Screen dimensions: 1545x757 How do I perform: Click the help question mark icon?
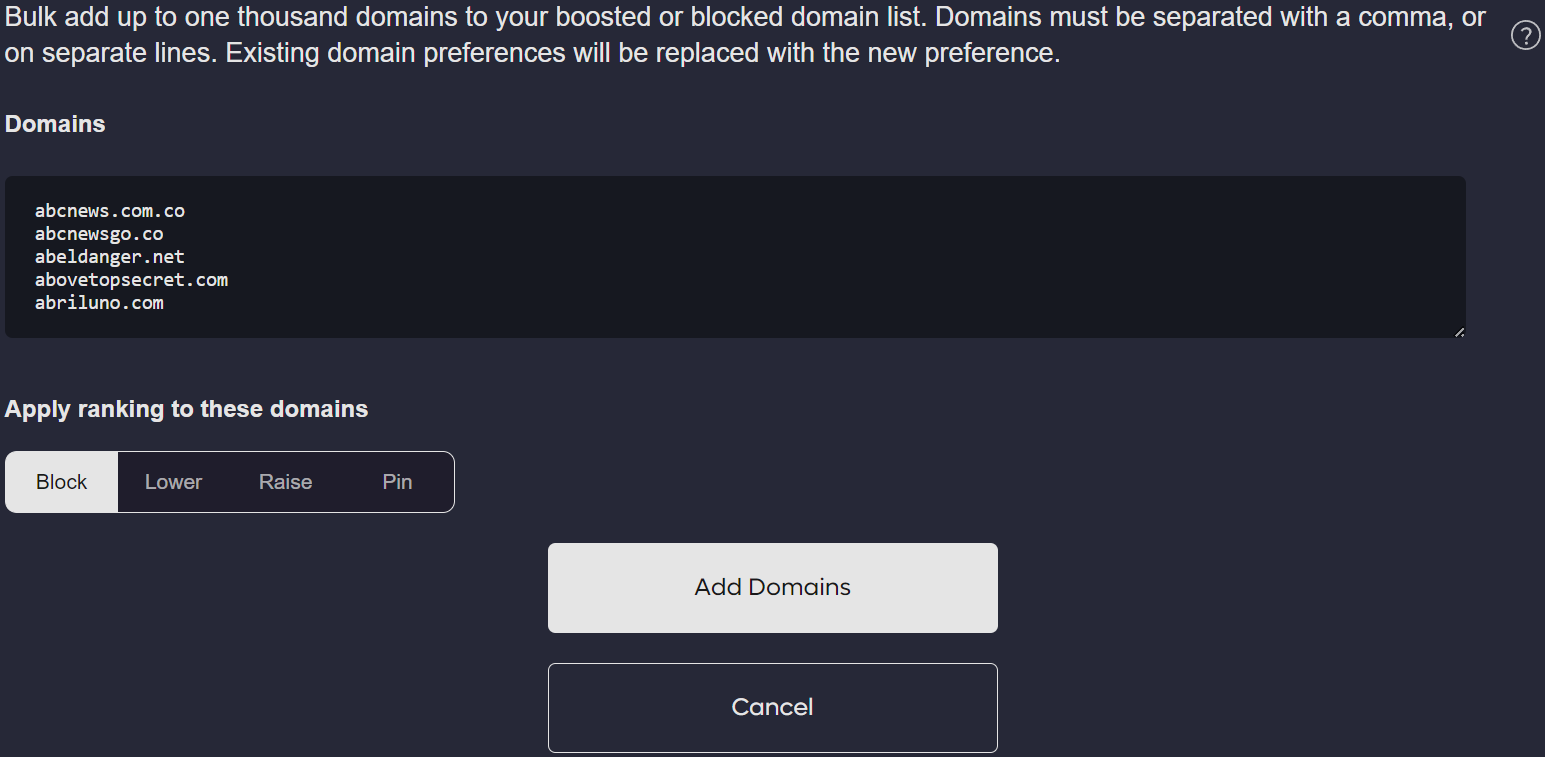[1525, 37]
